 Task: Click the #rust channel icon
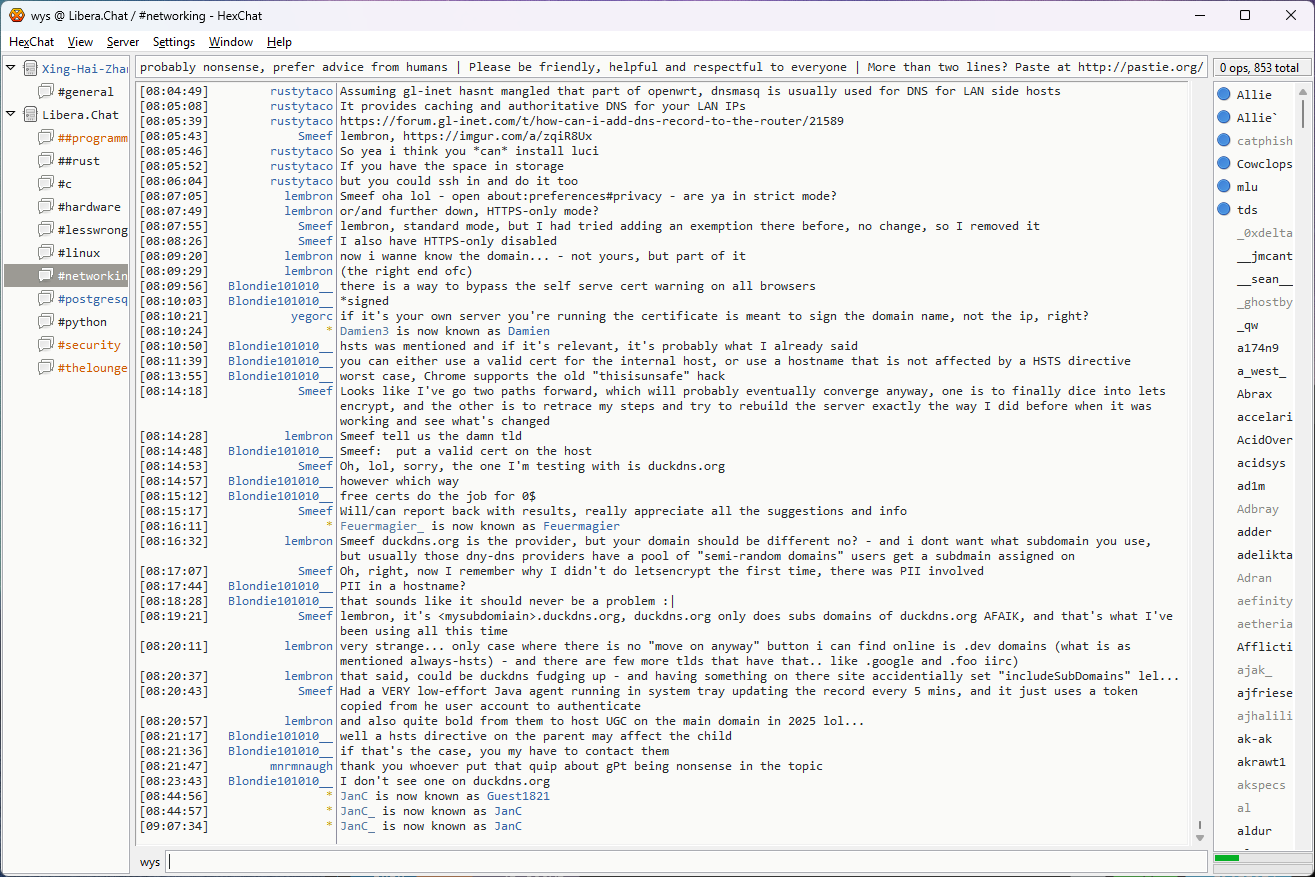point(46,161)
